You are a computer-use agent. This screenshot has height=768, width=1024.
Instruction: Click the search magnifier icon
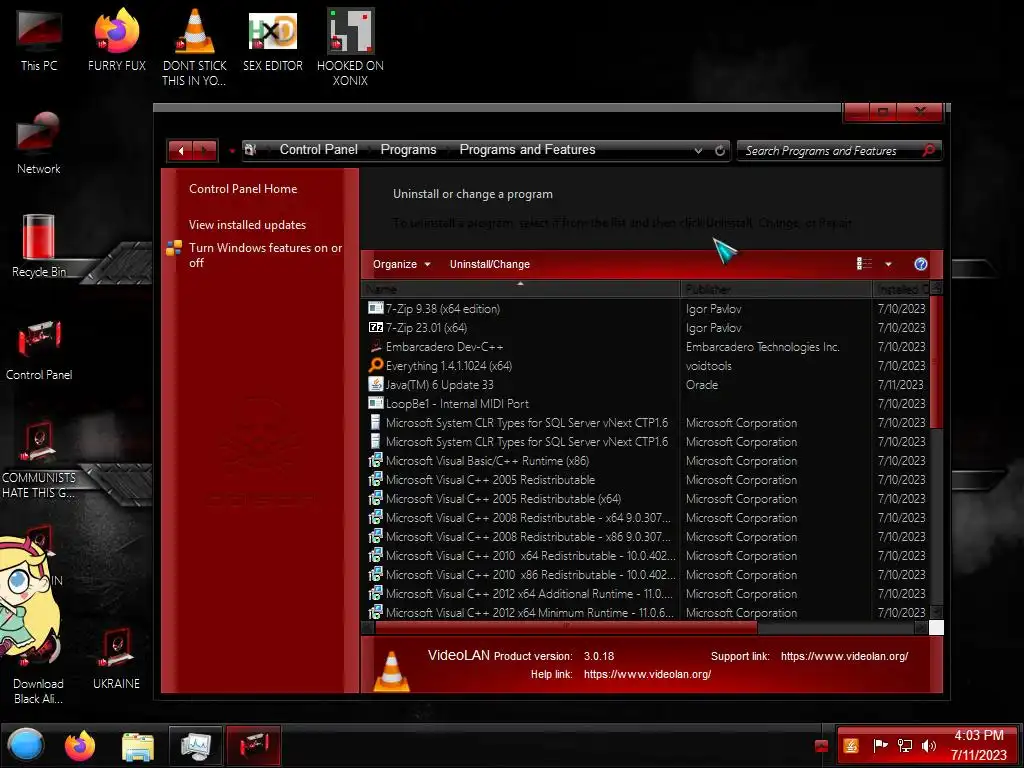pyautogui.click(x=928, y=151)
